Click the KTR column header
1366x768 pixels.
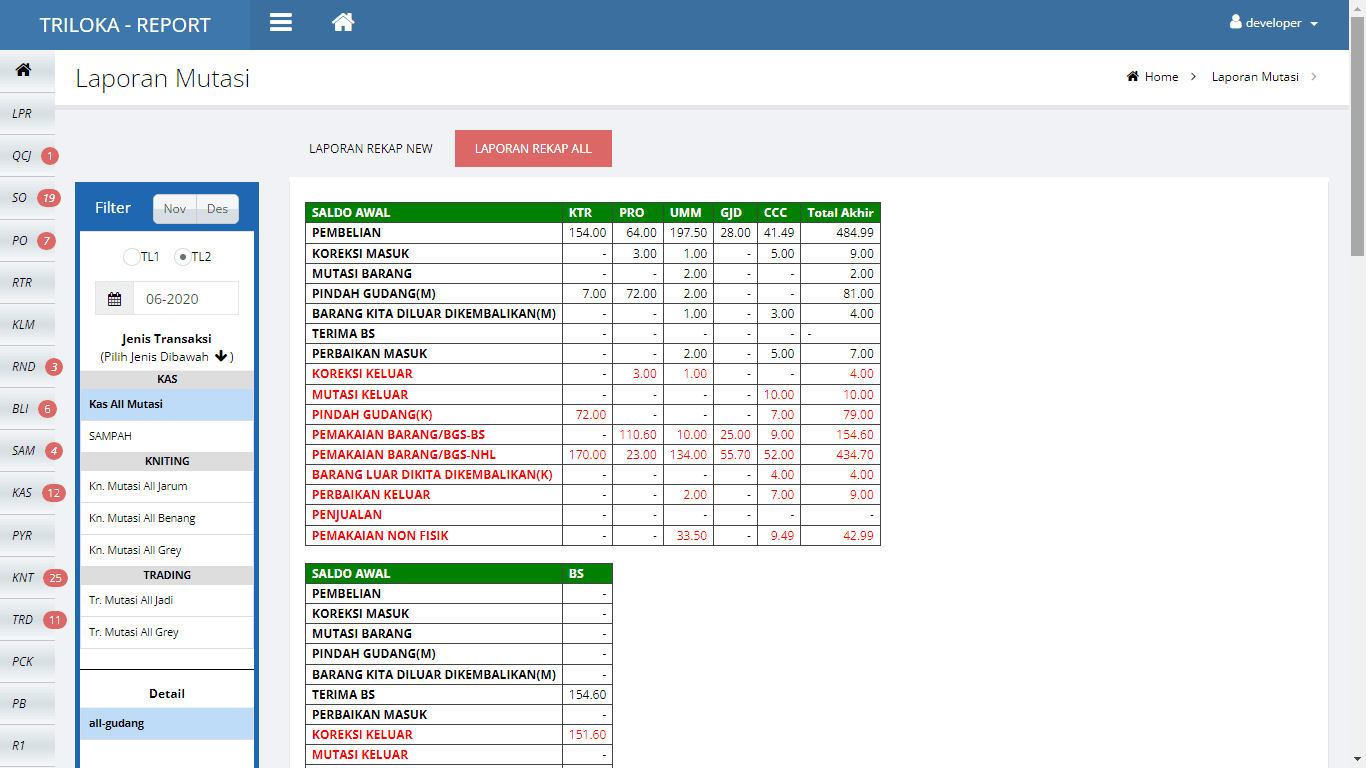click(x=587, y=213)
